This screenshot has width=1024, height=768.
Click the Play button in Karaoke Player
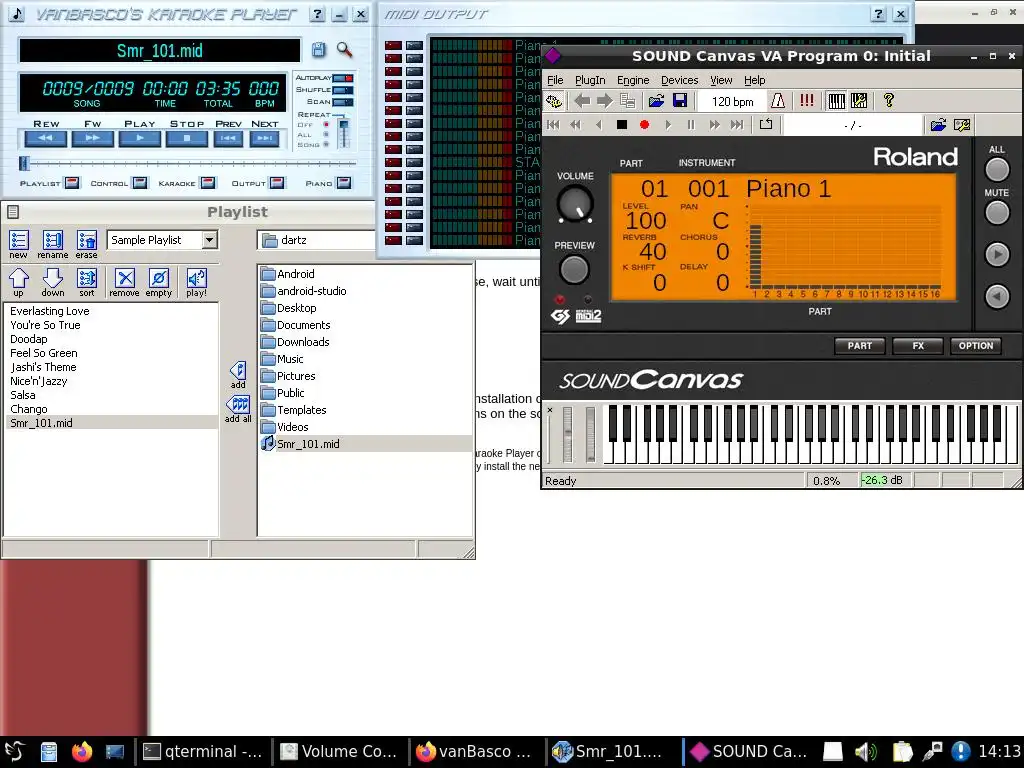pos(140,138)
